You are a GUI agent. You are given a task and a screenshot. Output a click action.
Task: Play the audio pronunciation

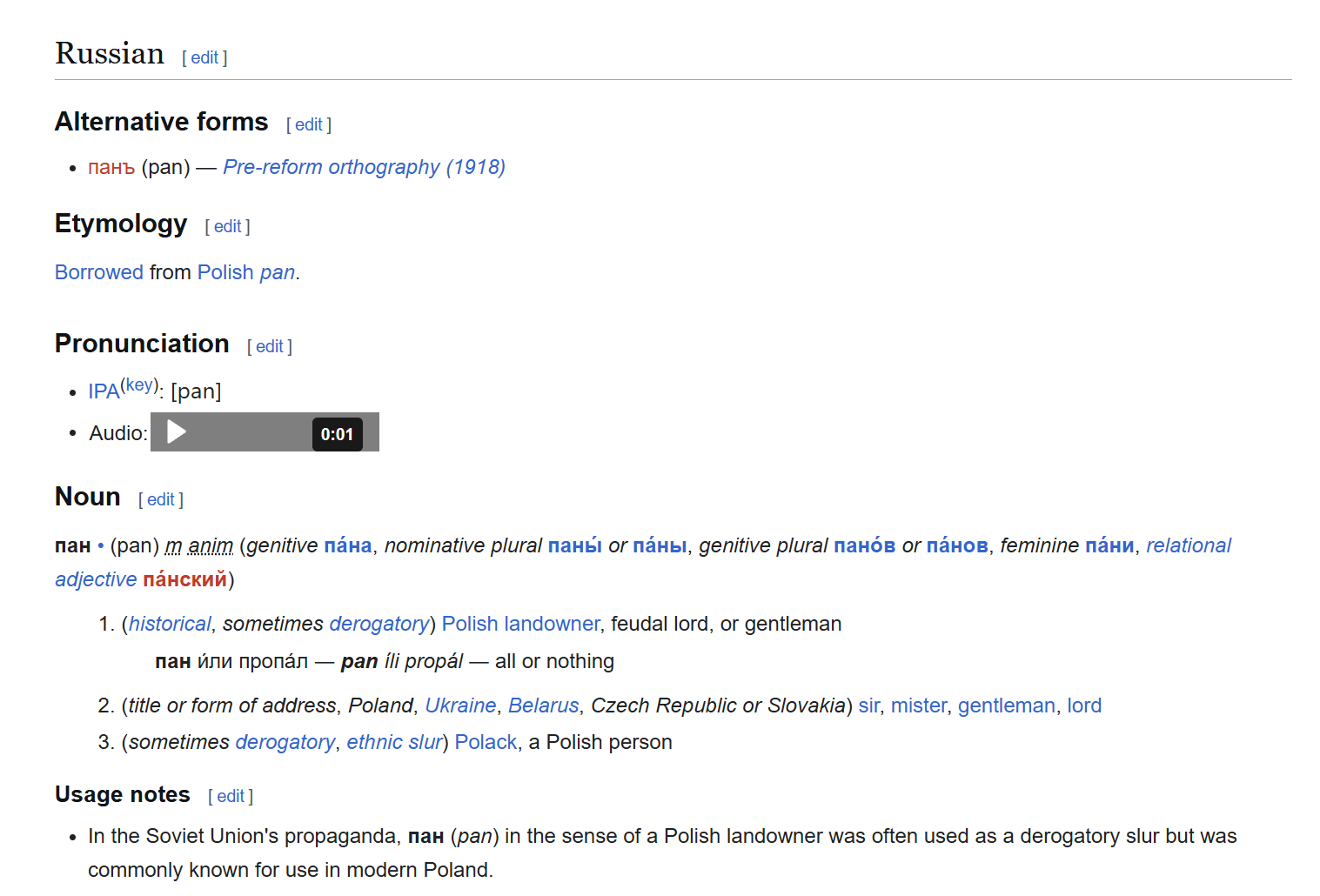[177, 431]
